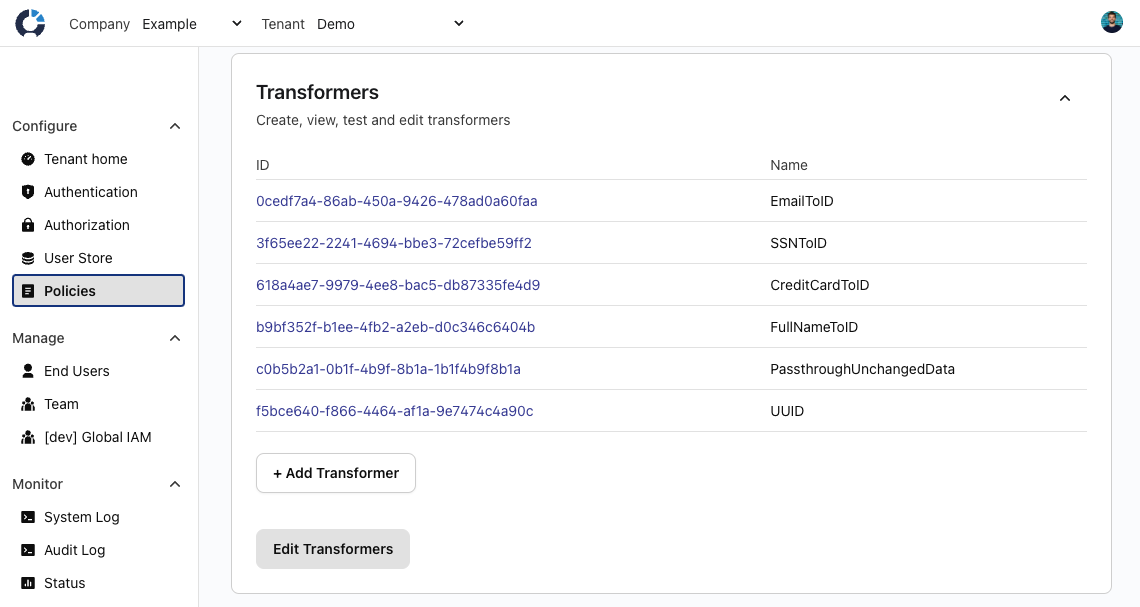
Task: Collapse the Configure sidebar section
Action: coord(175,126)
